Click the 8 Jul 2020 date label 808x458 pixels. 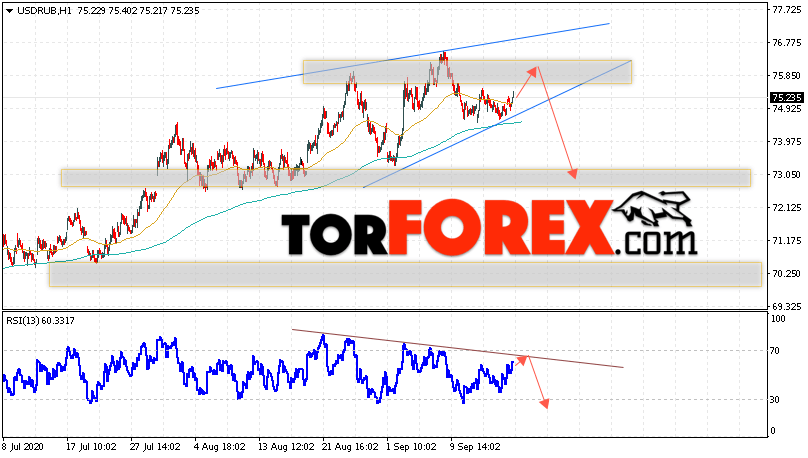(23, 447)
